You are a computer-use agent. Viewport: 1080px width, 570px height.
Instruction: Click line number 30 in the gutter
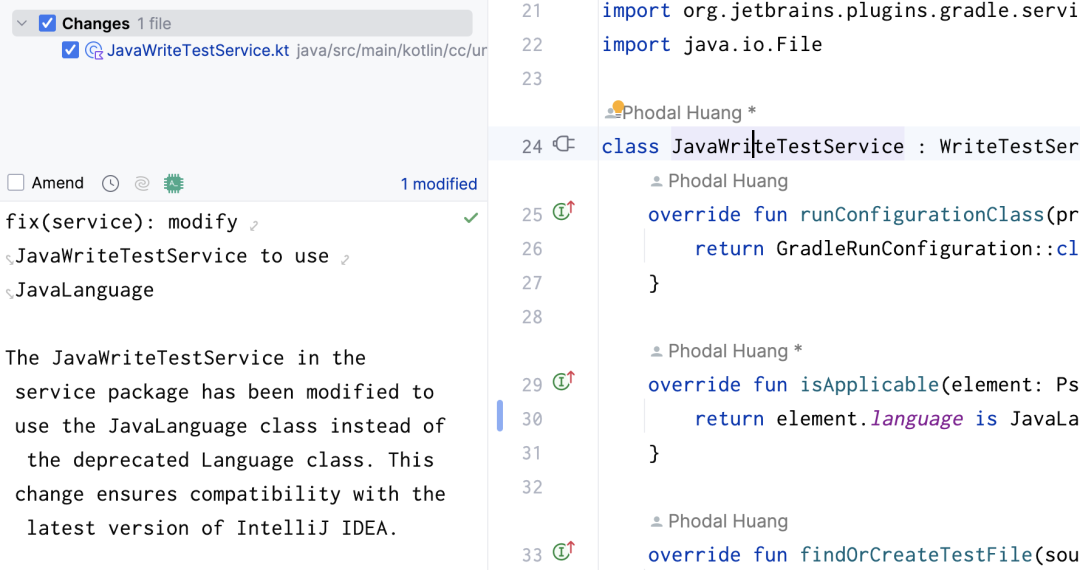(x=532, y=419)
